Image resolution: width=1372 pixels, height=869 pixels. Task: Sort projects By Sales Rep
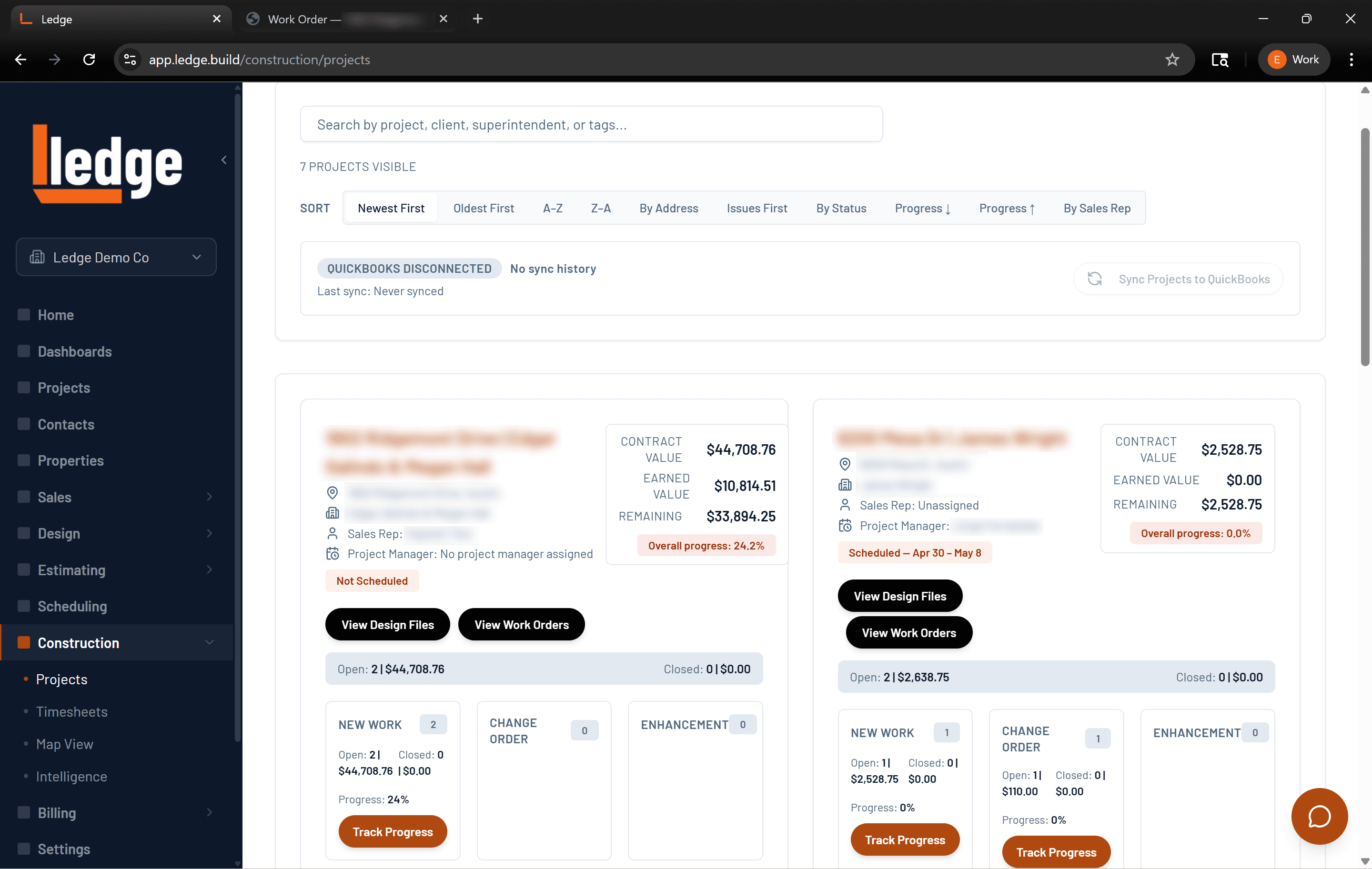pos(1097,208)
